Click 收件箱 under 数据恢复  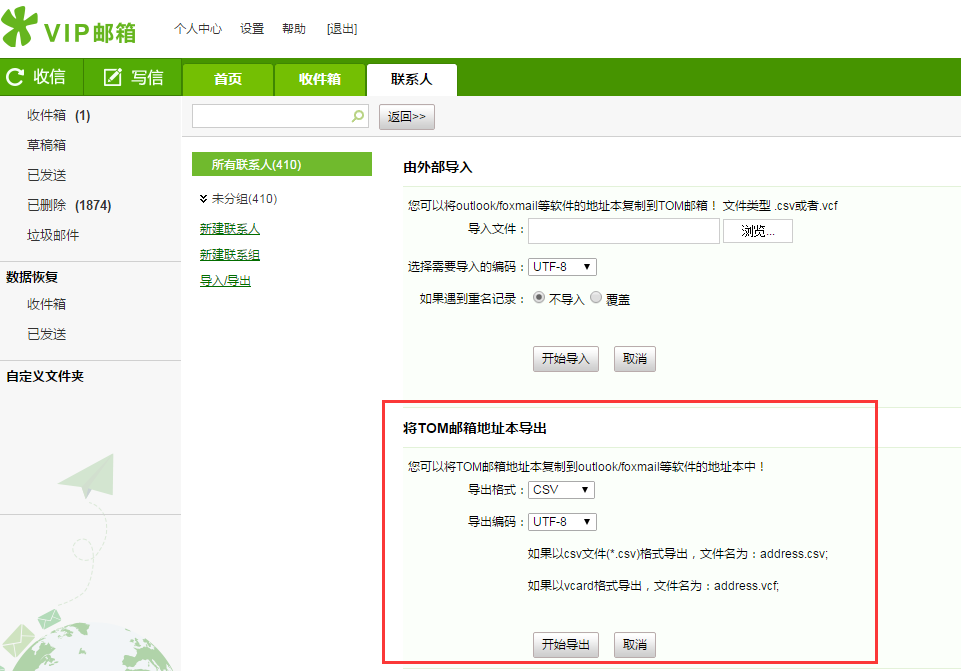[47, 304]
